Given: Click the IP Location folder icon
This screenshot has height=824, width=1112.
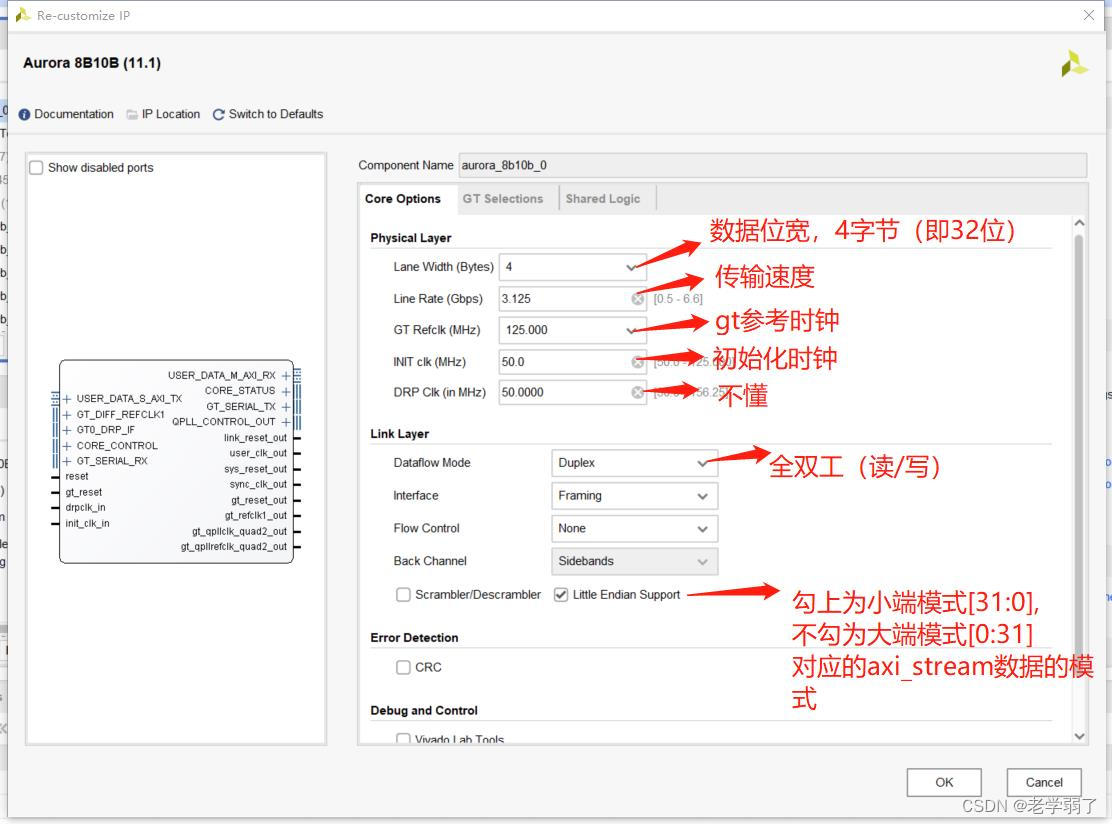Looking at the screenshot, I should pyautogui.click(x=132, y=114).
